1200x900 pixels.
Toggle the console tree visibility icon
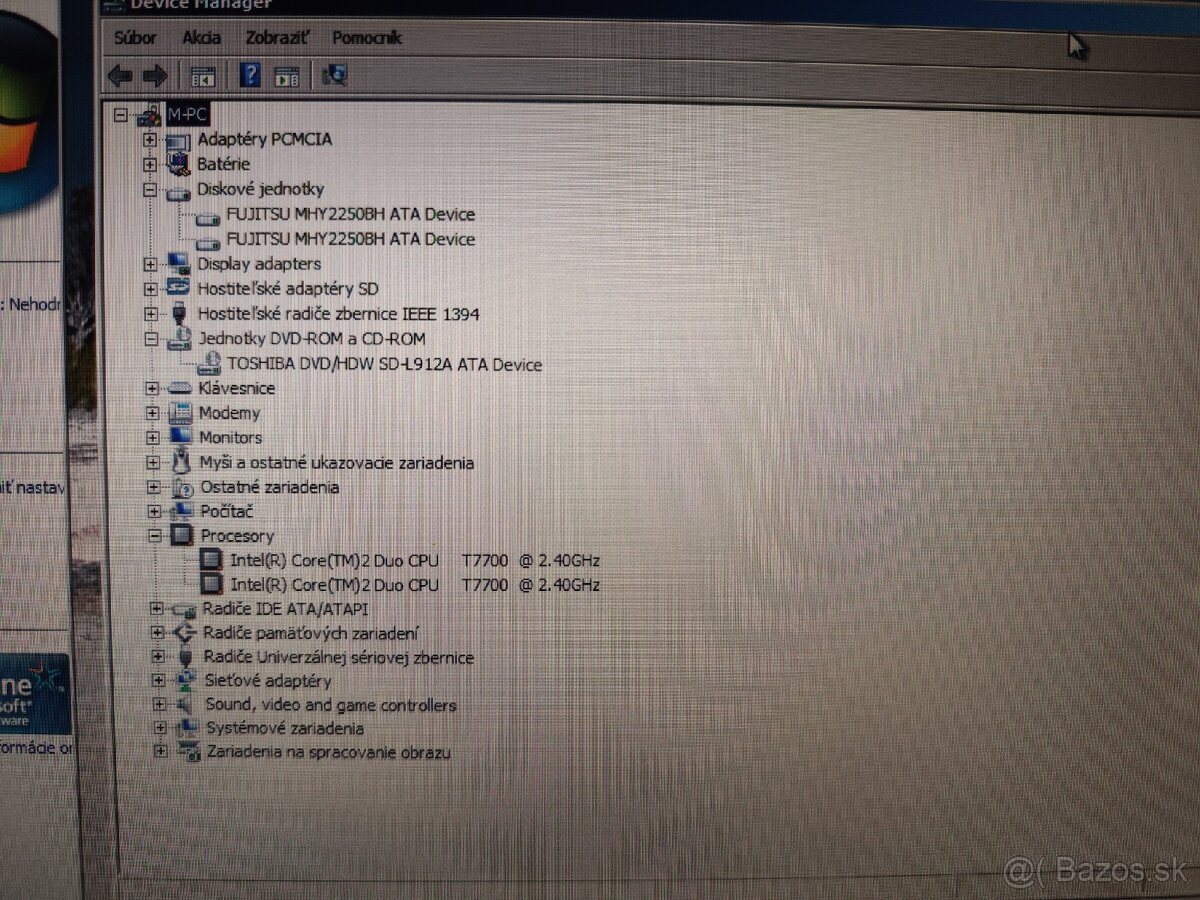(x=203, y=74)
